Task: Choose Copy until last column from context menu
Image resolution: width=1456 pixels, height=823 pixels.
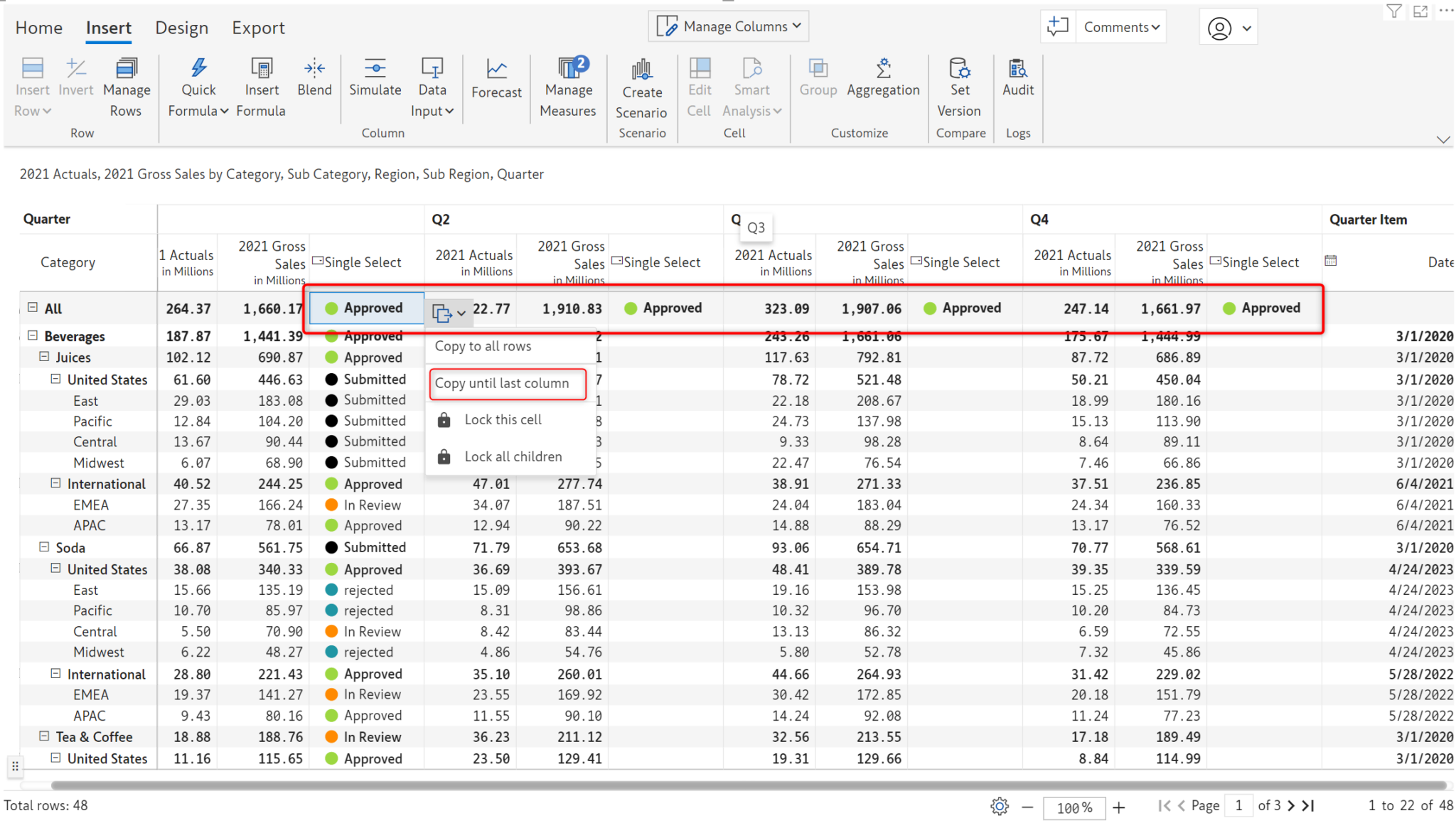Action: (507, 383)
